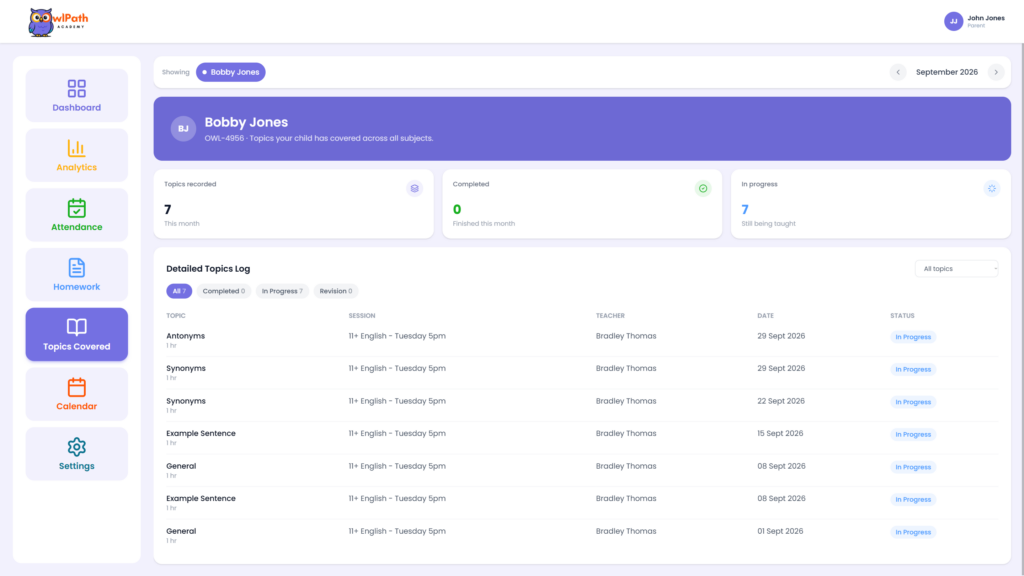Click the Antonyms topic row
The image size is (1024, 576).
coord(582,340)
